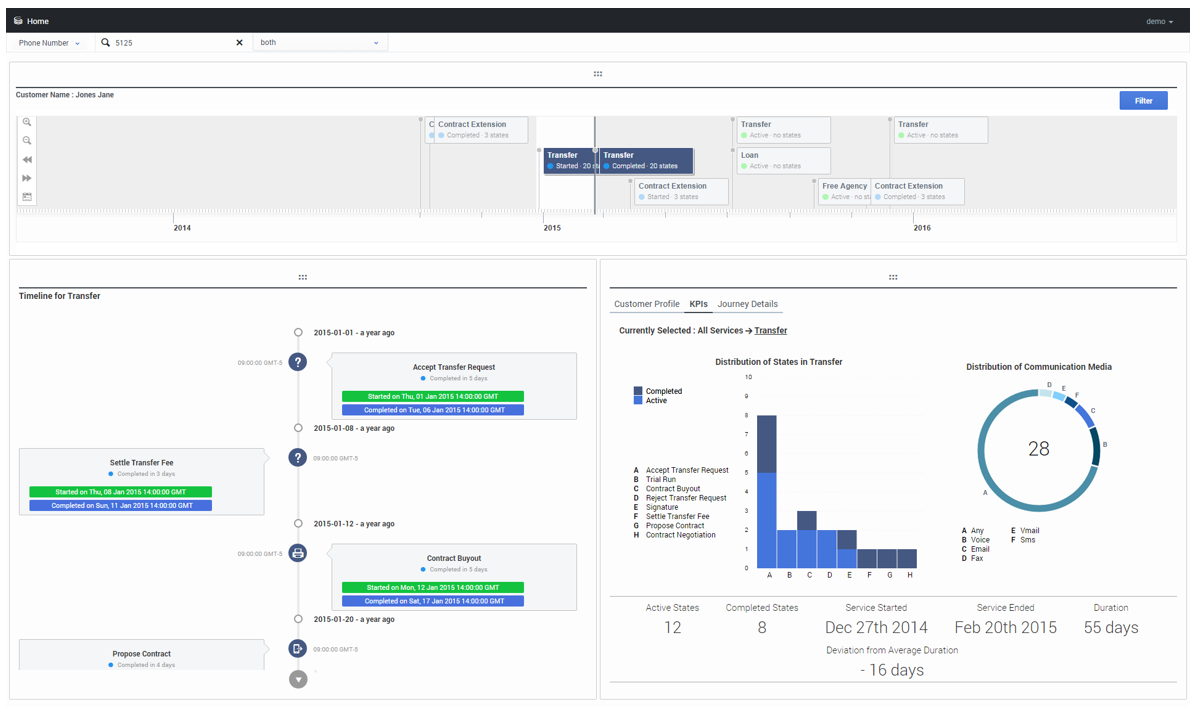This screenshot has width=1196, height=707.
Task: Switch to the Customer Profile tab
Action: (646, 304)
